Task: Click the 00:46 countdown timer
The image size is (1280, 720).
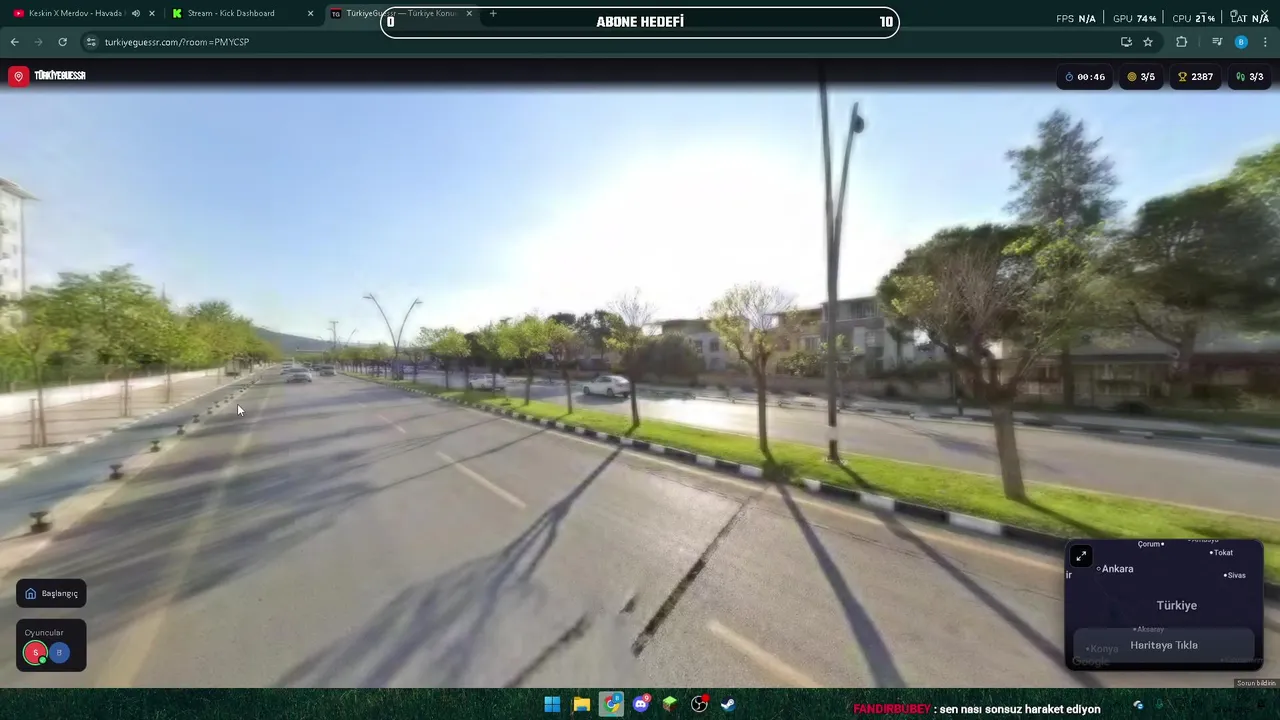Action: [1085, 77]
